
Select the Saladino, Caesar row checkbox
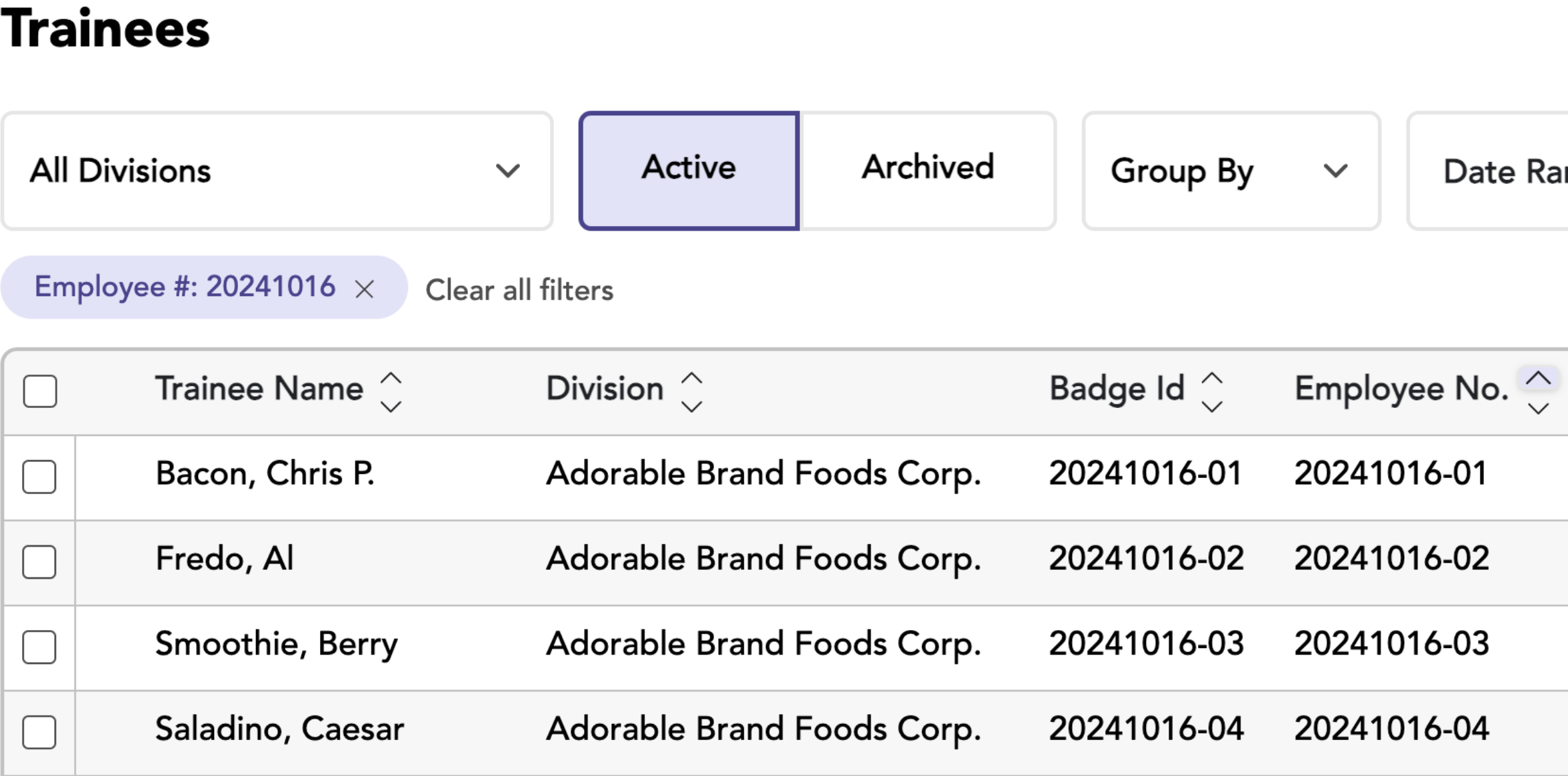pyautogui.click(x=39, y=732)
